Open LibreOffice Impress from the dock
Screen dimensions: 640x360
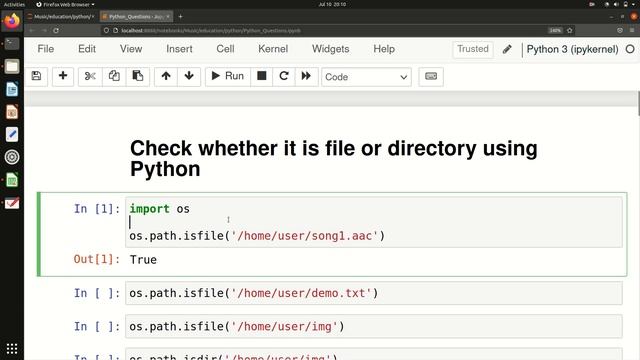click(x=12, y=111)
